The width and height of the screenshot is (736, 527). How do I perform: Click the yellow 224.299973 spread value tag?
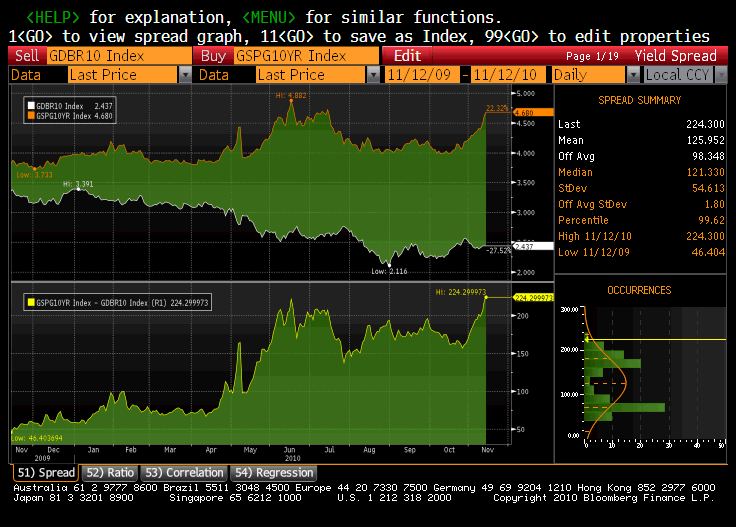[x=533, y=297]
